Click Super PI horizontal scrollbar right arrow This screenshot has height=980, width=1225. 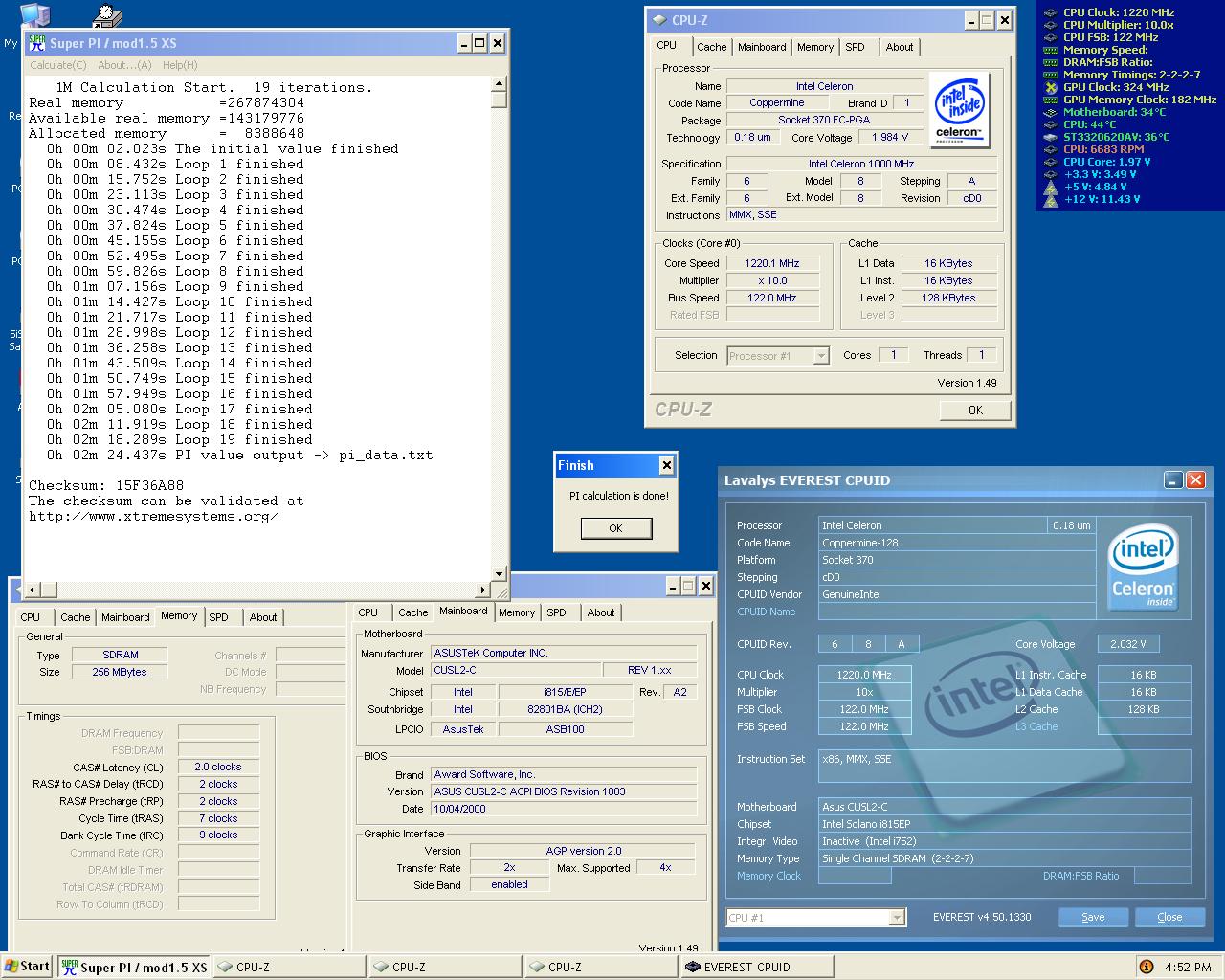point(484,590)
